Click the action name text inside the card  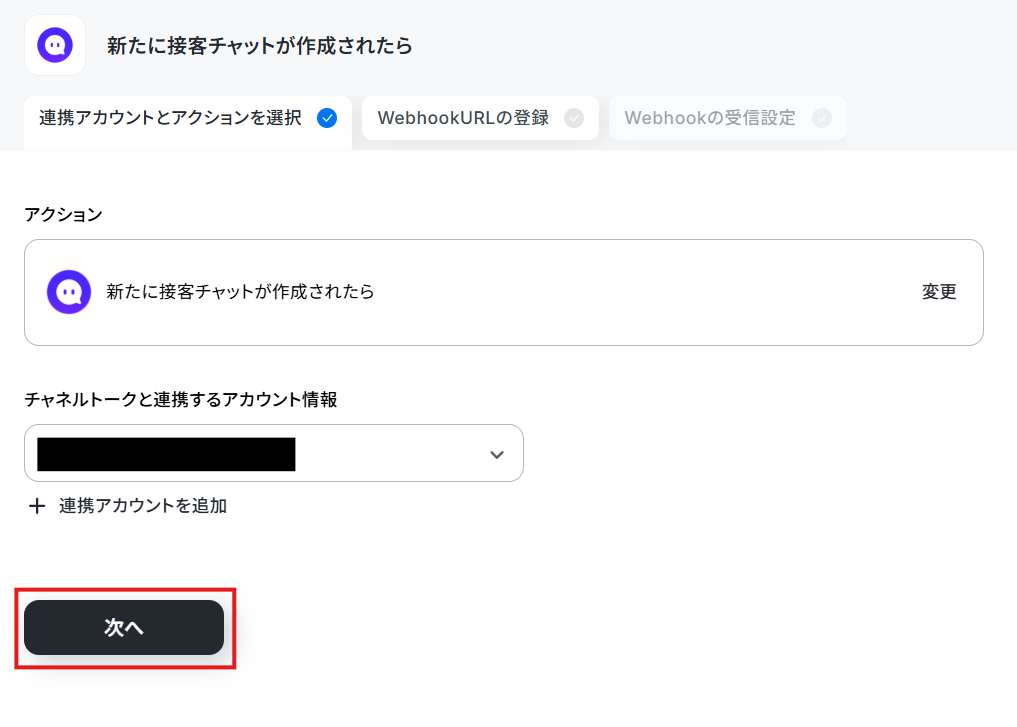240,292
